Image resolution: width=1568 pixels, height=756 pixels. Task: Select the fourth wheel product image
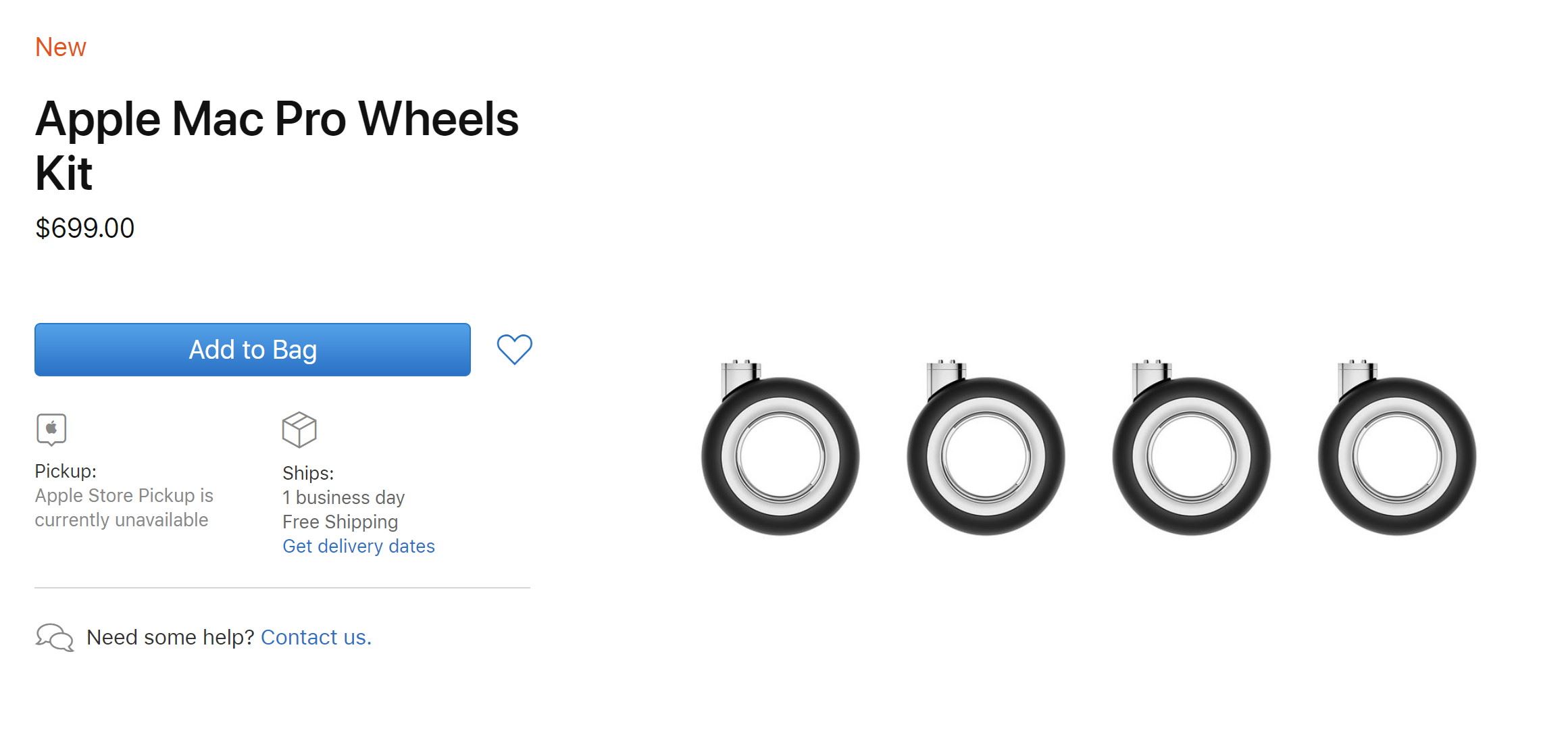coord(1397,448)
